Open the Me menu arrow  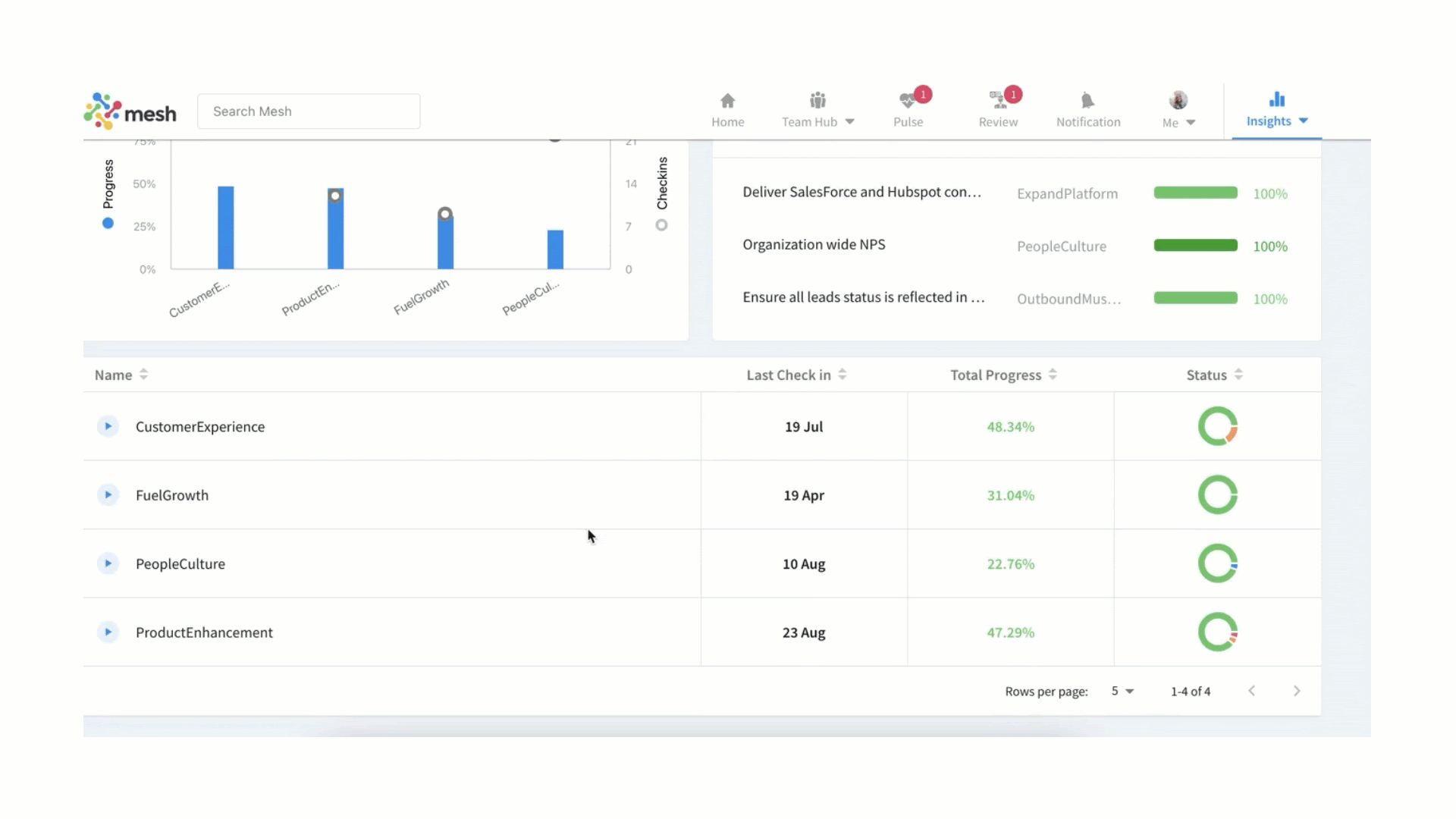tap(1191, 123)
